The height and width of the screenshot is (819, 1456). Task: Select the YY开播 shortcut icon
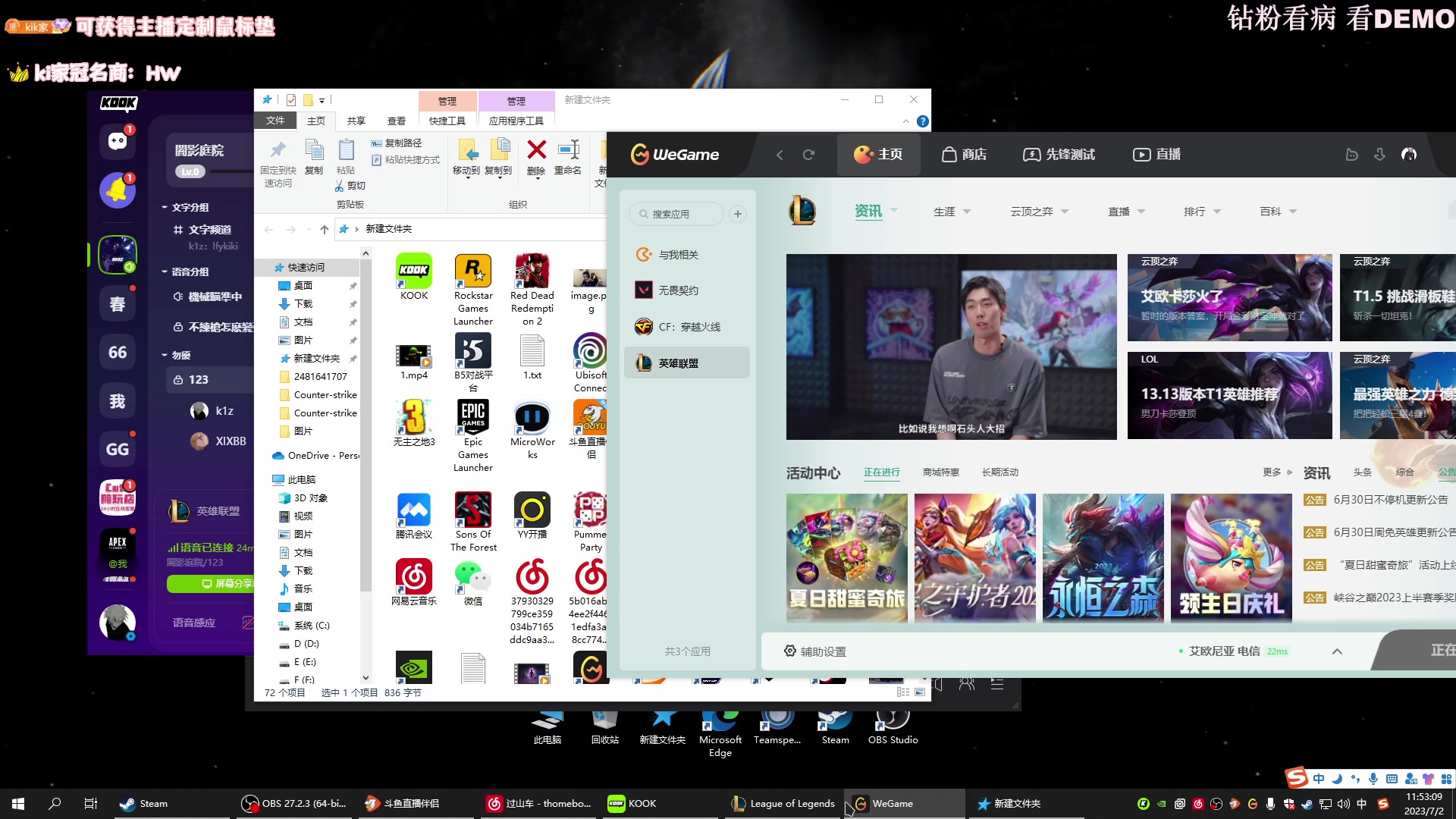tap(532, 516)
